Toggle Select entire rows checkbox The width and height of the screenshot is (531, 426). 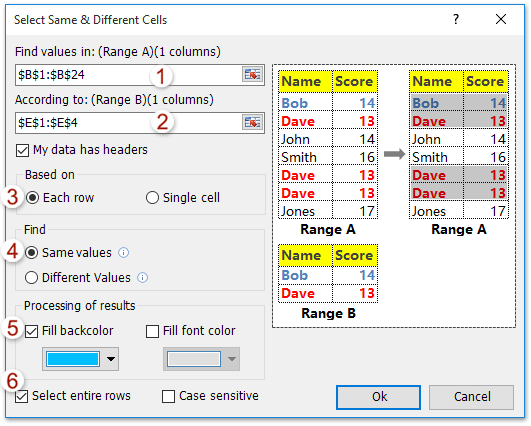(22, 396)
